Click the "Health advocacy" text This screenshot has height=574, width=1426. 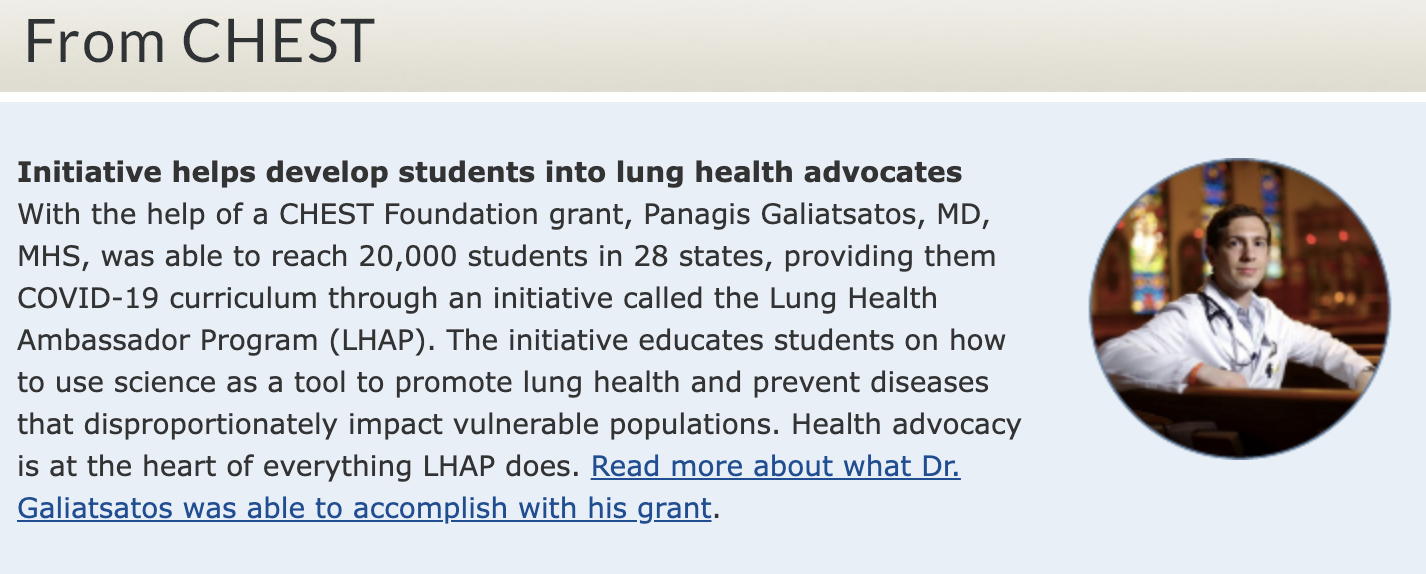click(x=906, y=424)
